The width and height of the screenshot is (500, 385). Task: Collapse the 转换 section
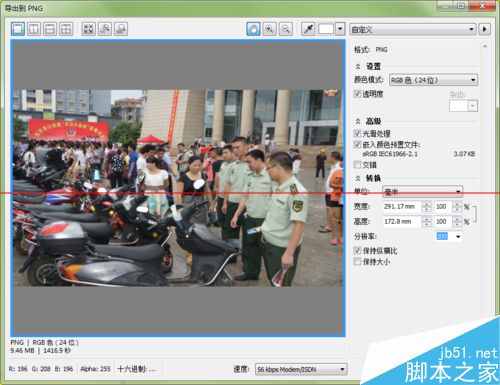pos(358,178)
